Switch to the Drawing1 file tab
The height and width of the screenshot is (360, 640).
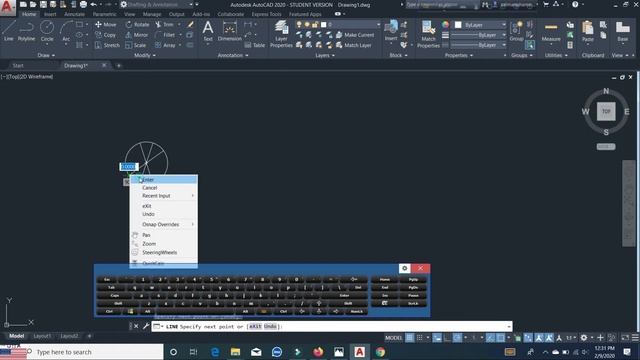tap(76, 65)
